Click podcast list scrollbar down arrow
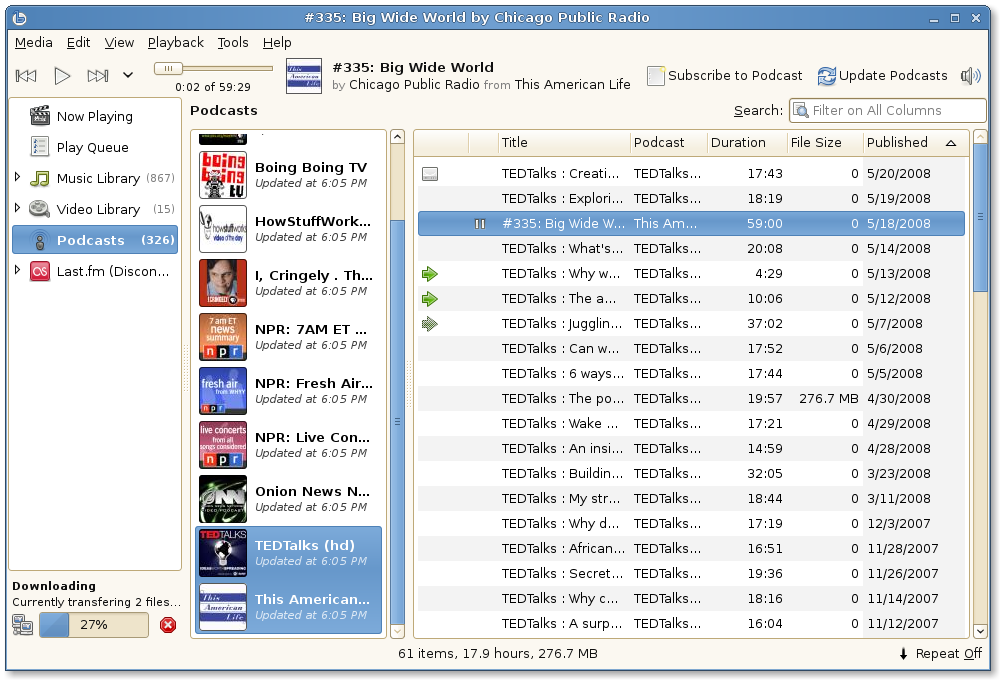Screen dimensions: 1000x680 pyautogui.click(x=397, y=632)
